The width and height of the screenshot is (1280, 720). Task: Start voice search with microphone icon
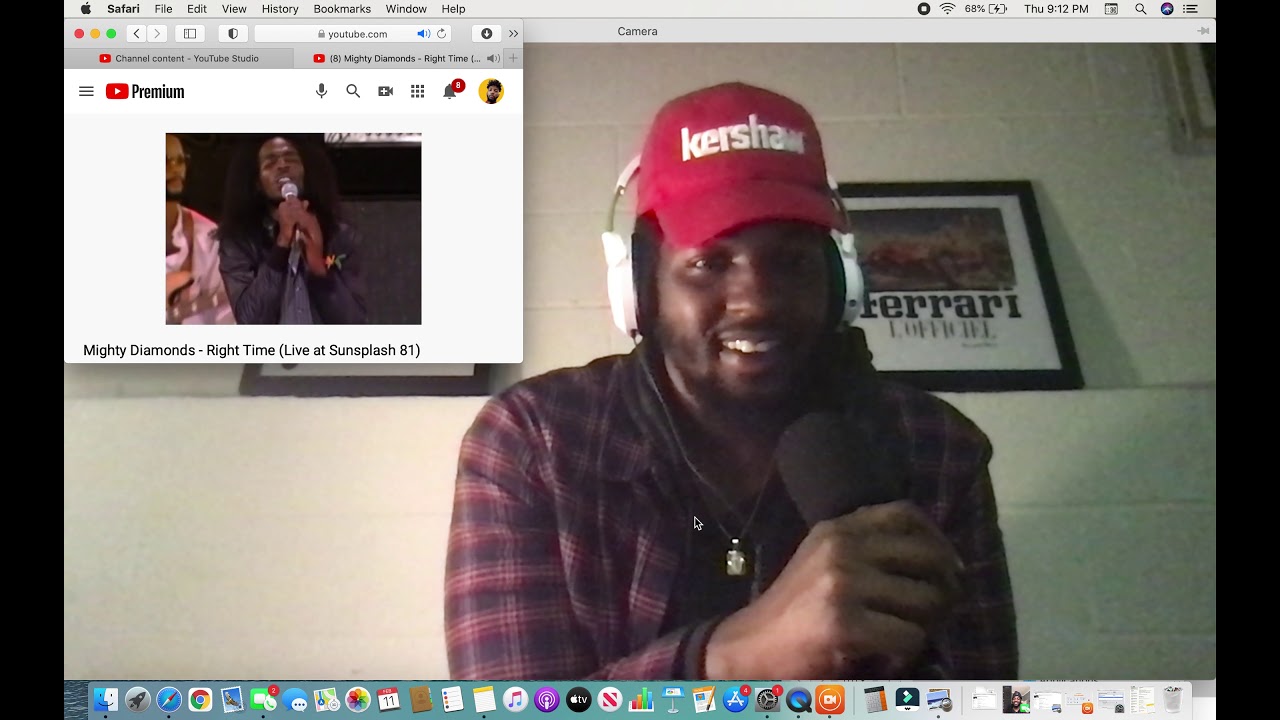(x=321, y=91)
